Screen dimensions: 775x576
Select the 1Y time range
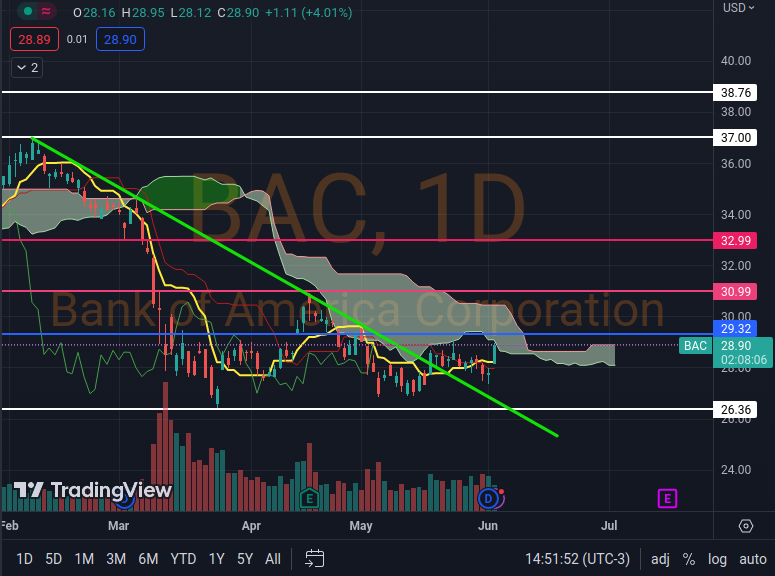(x=216, y=559)
